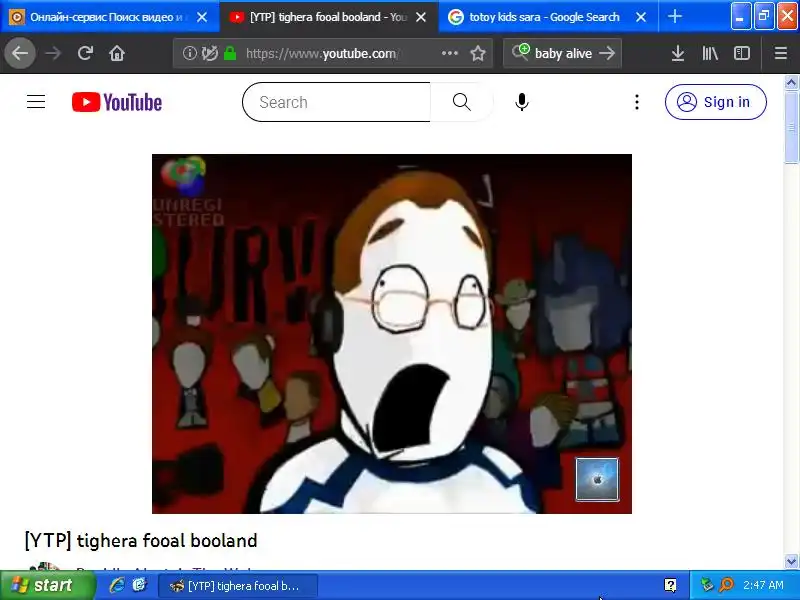Click the video player frame
The width and height of the screenshot is (800, 600).
[392, 334]
